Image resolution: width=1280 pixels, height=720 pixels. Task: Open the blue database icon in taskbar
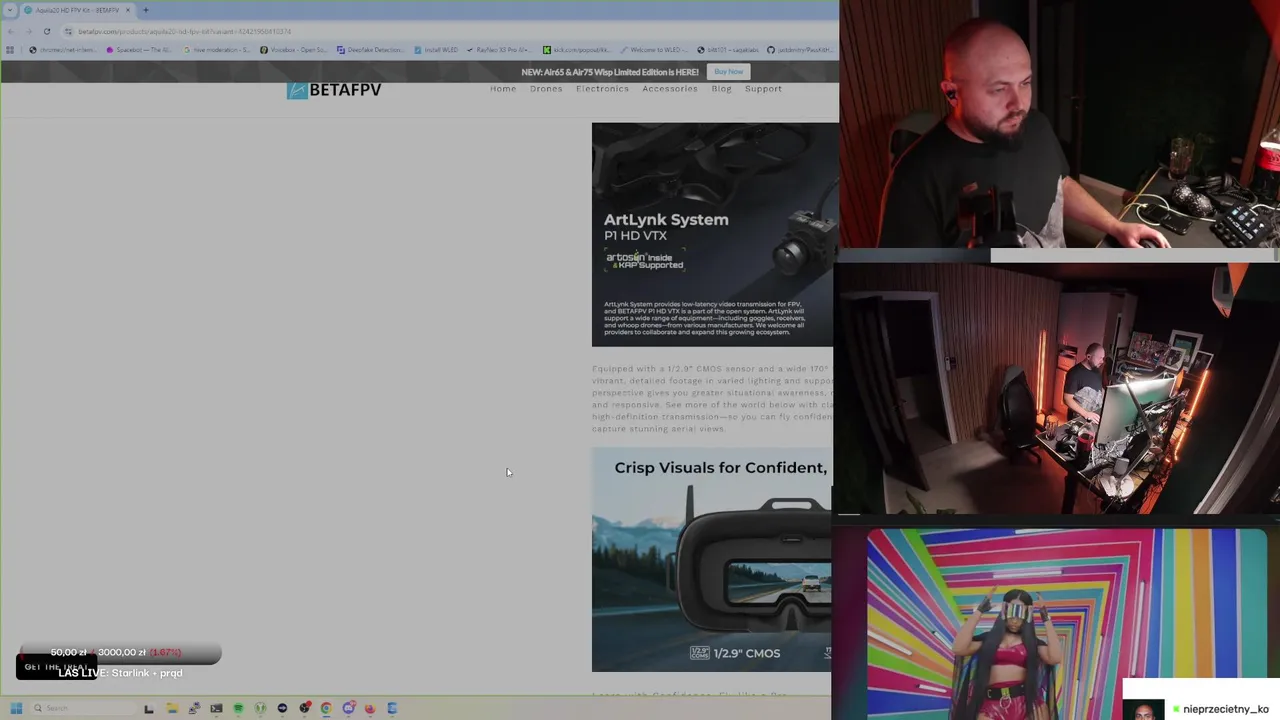(x=392, y=708)
